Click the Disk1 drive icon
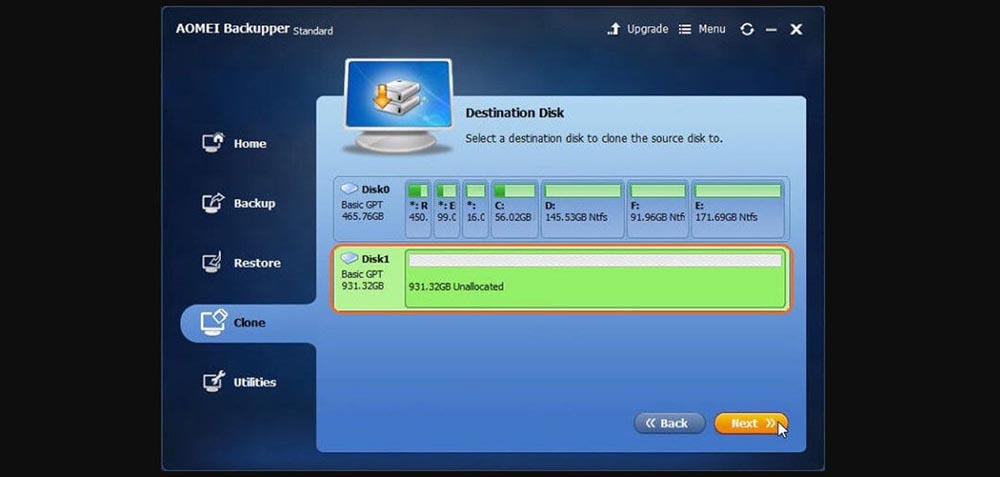The image size is (1000, 477). tap(350, 258)
